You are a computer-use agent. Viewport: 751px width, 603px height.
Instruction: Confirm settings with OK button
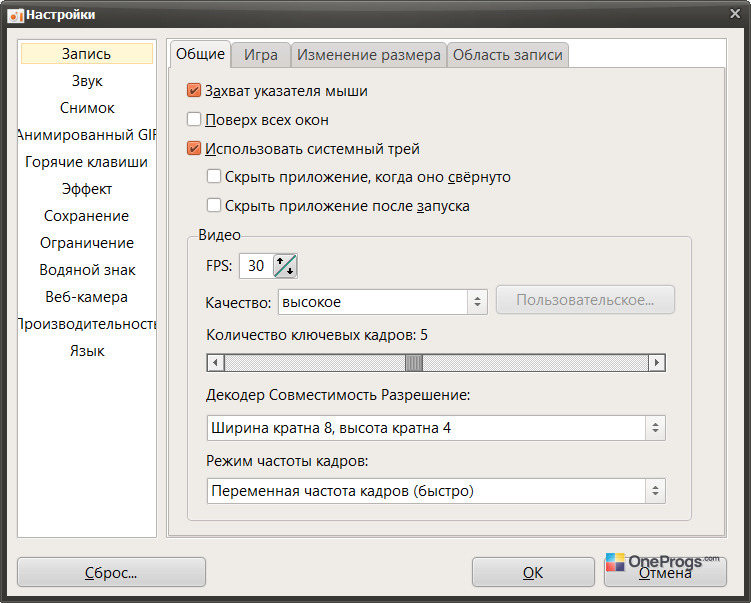tap(533, 572)
